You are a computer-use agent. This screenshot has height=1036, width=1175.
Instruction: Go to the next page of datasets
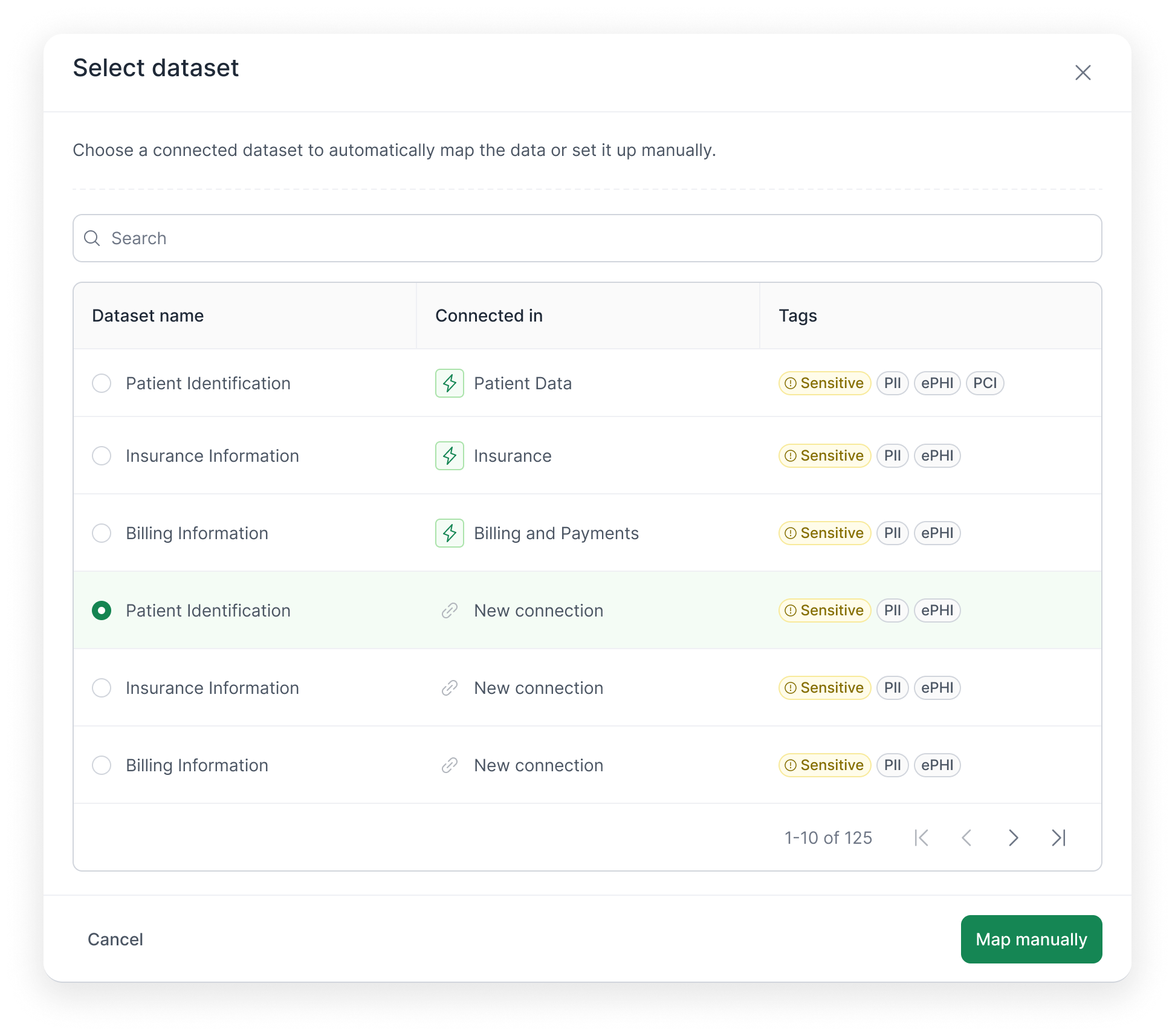[1013, 838]
